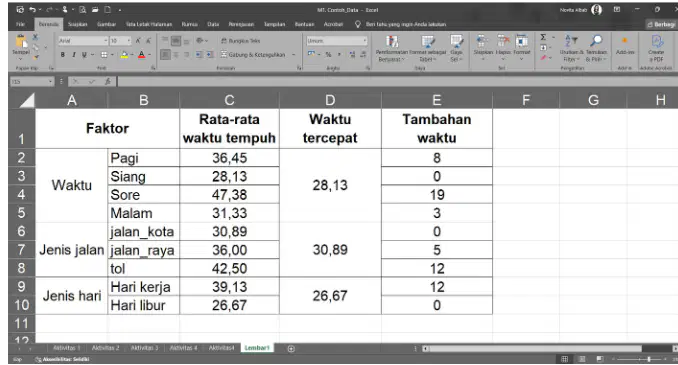
Task: Toggle Gabung & Ketengahkan merge cells
Action: click(253, 54)
